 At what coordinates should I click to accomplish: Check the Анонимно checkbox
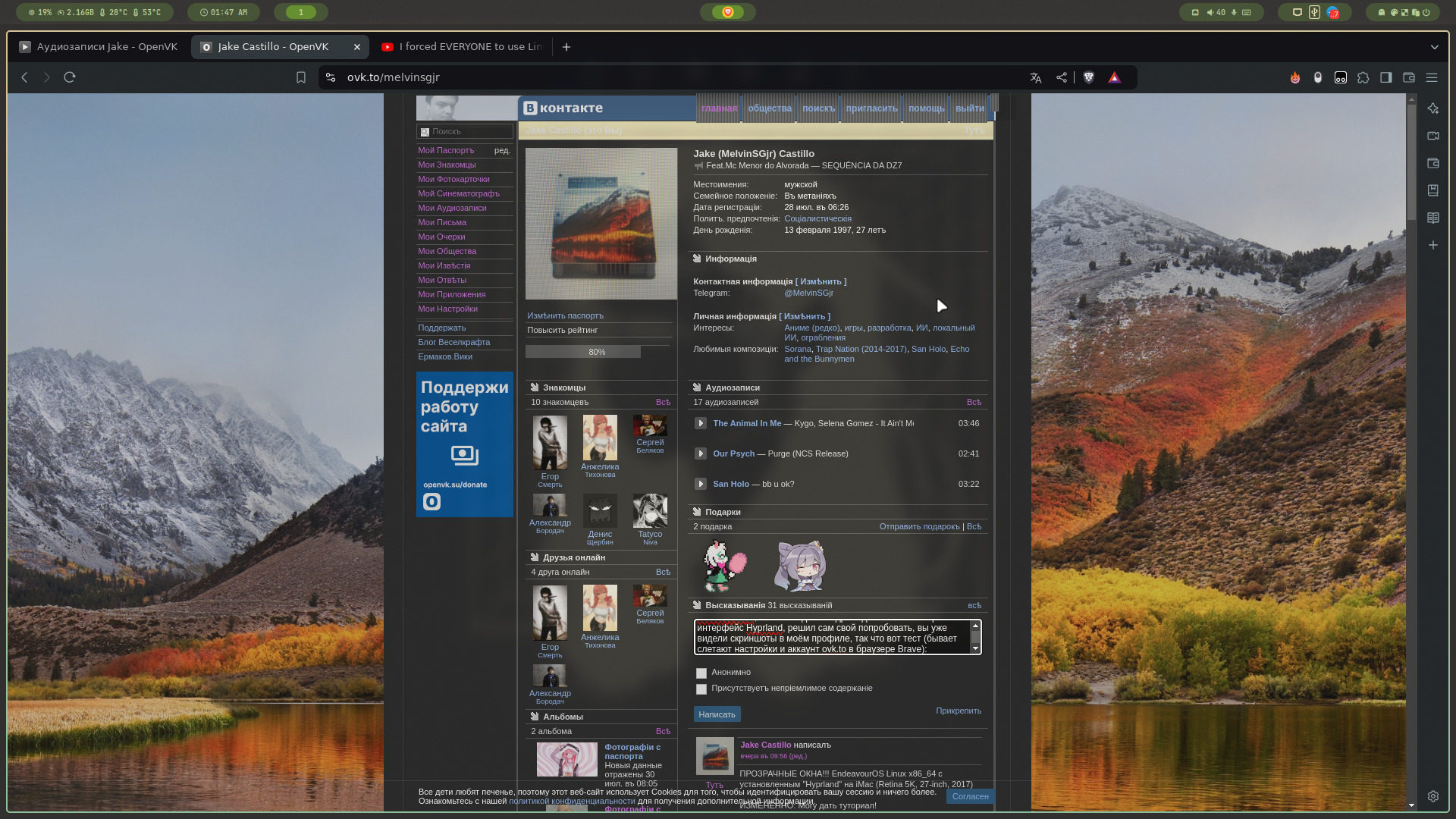coord(701,673)
